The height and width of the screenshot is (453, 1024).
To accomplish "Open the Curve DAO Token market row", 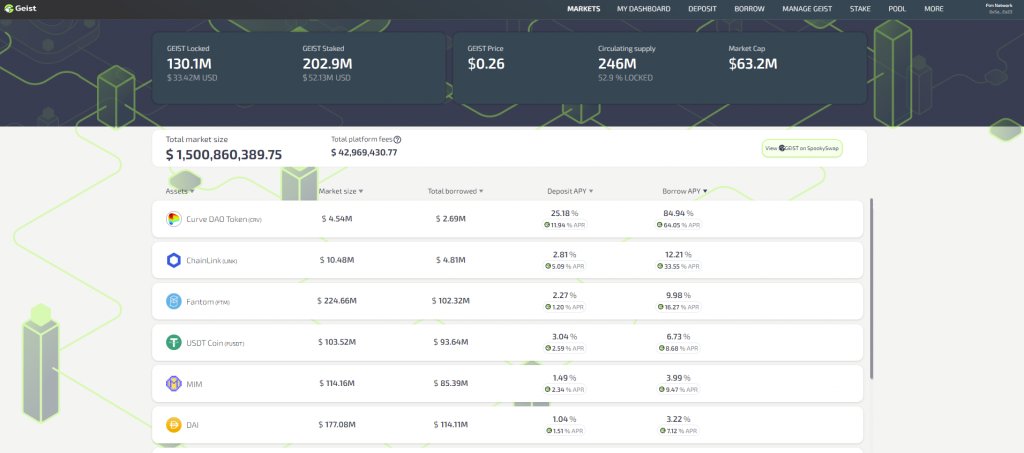I will pyautogui.click(x=507, y=219).
